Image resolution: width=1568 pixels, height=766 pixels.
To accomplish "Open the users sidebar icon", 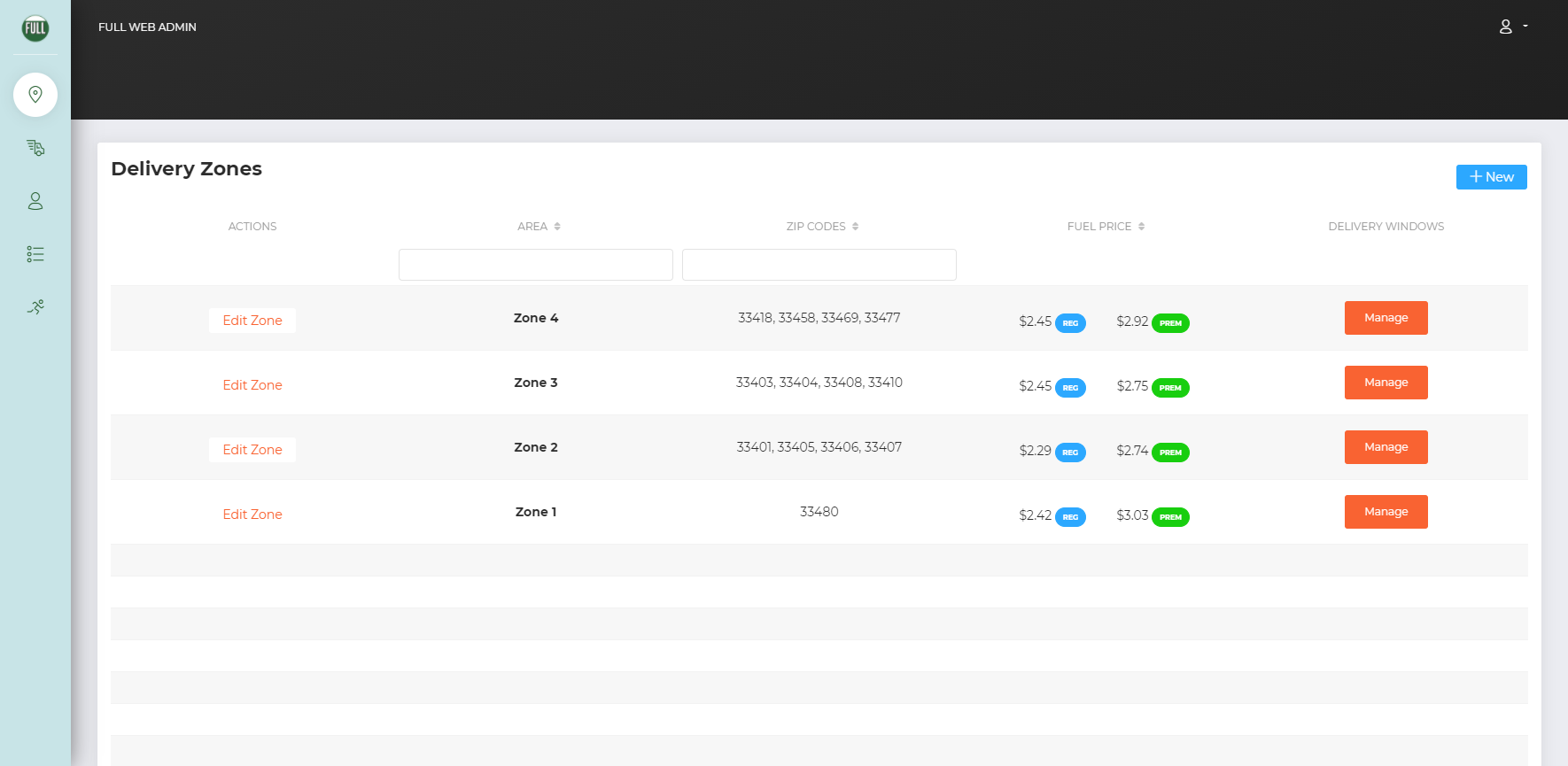I will 35,201.
